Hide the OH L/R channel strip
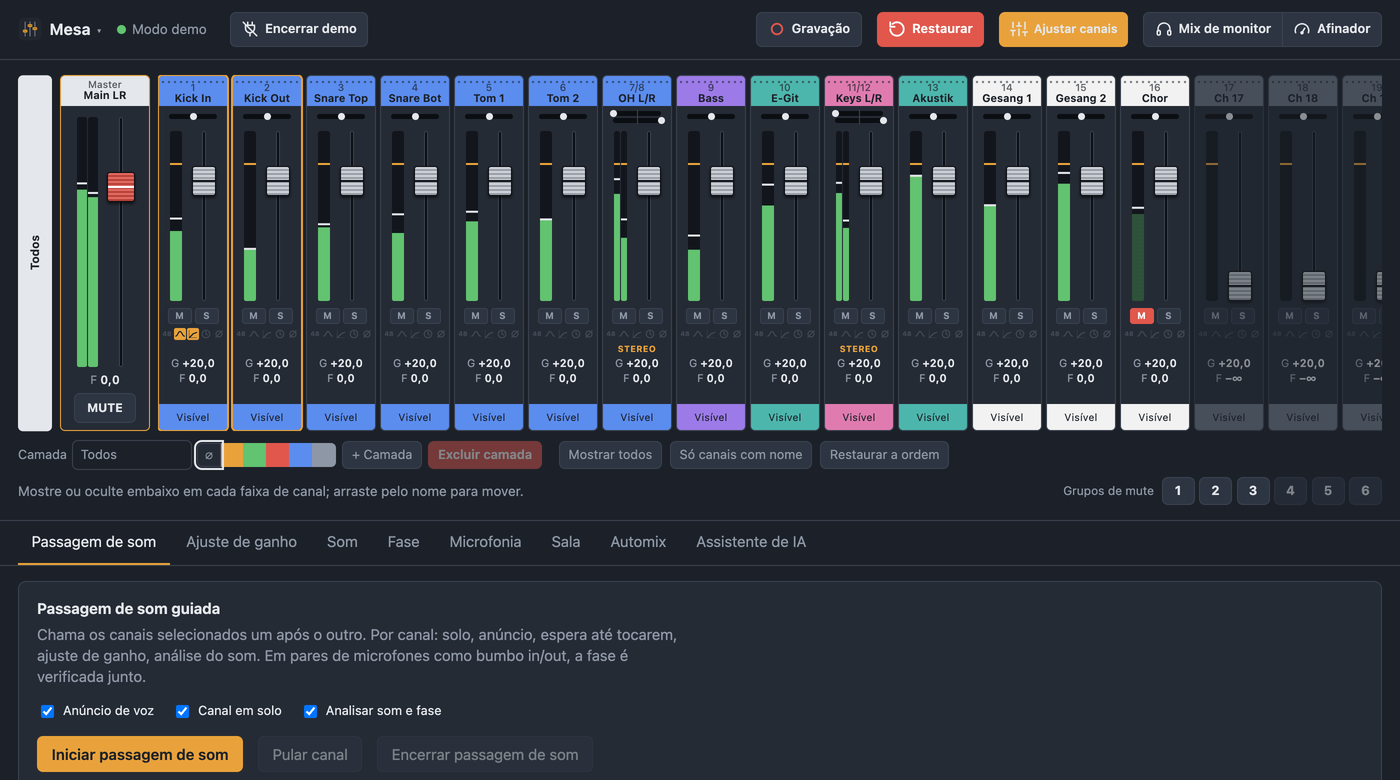The image size is (1400, 780). [x=637, y=417]
